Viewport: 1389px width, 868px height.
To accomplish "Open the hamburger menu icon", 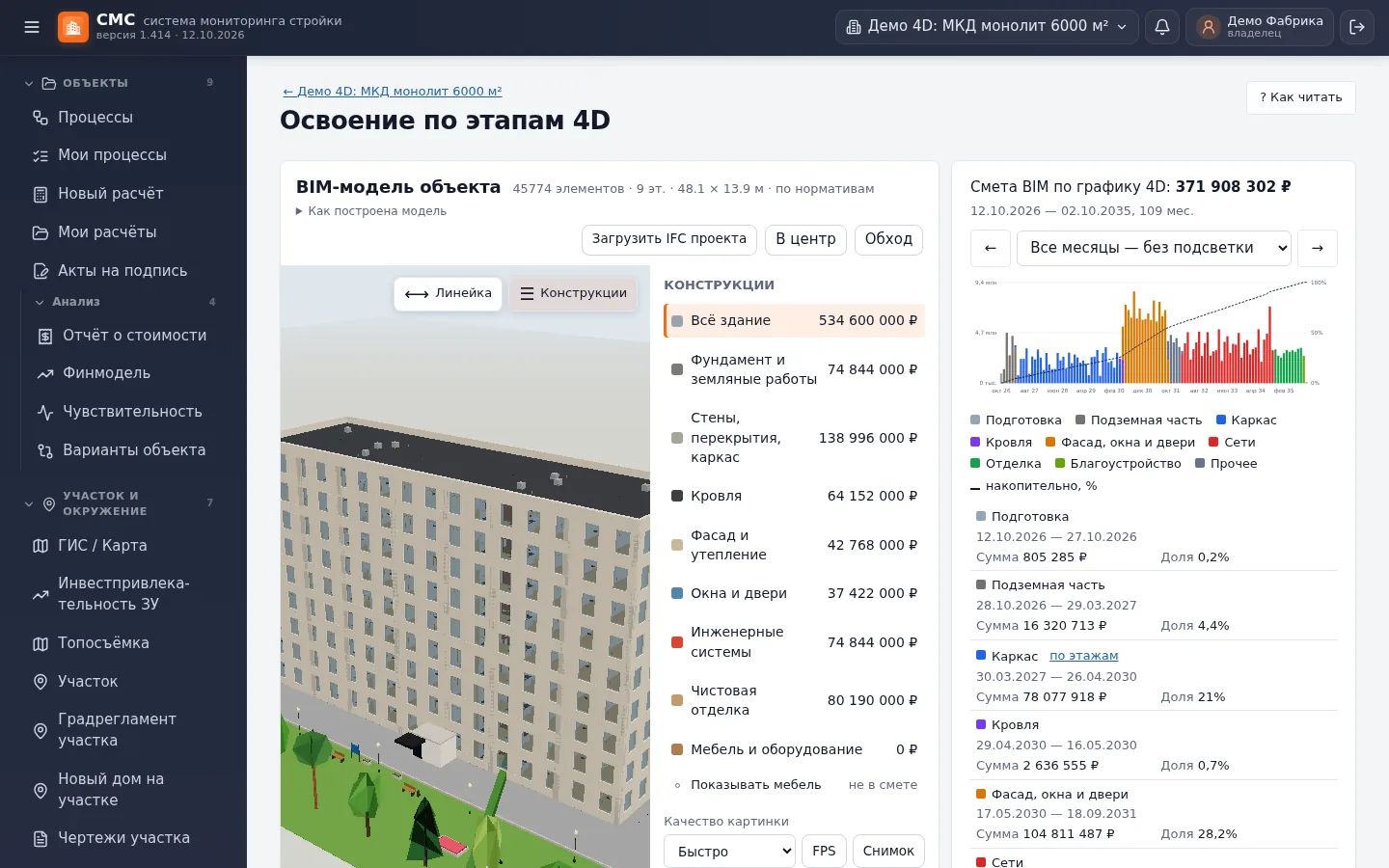I will (32, 27).
